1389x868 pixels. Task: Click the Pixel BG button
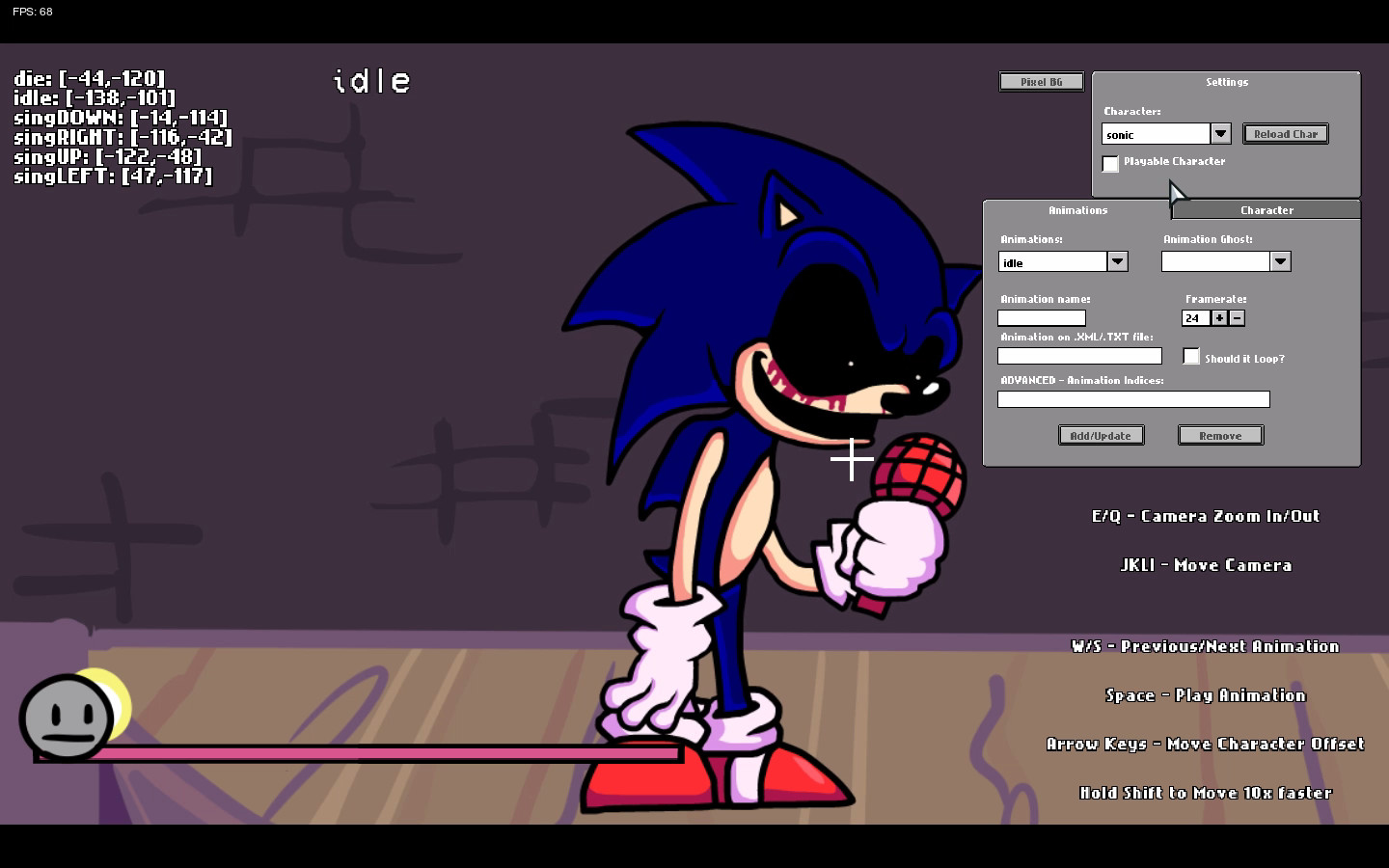[1041, 82]
